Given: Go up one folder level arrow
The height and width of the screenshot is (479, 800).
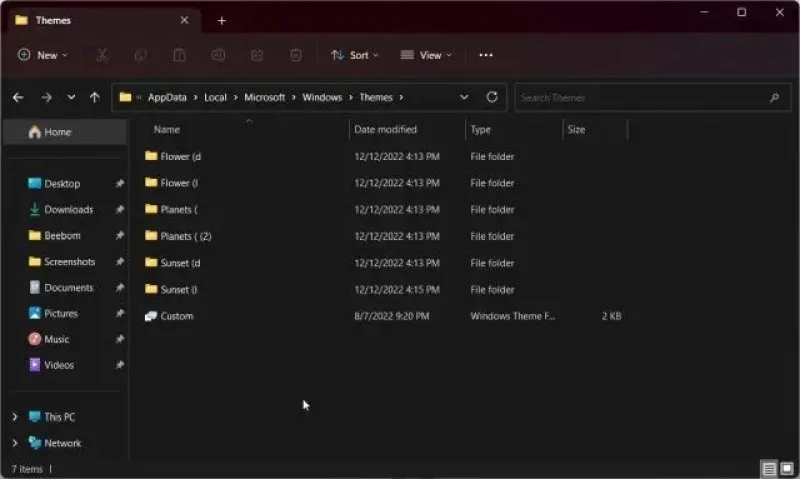Looking at the screenshot, I should coord(95,97).
